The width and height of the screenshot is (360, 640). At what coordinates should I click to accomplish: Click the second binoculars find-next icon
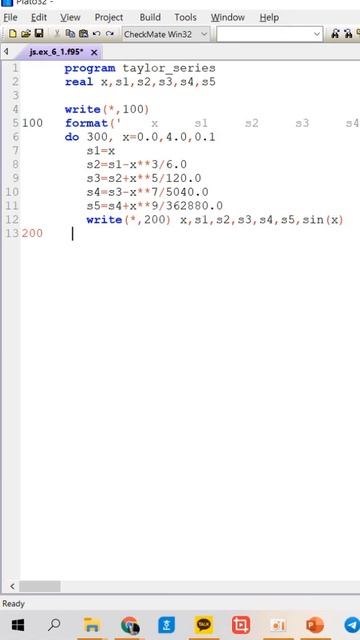coord(348,34)
